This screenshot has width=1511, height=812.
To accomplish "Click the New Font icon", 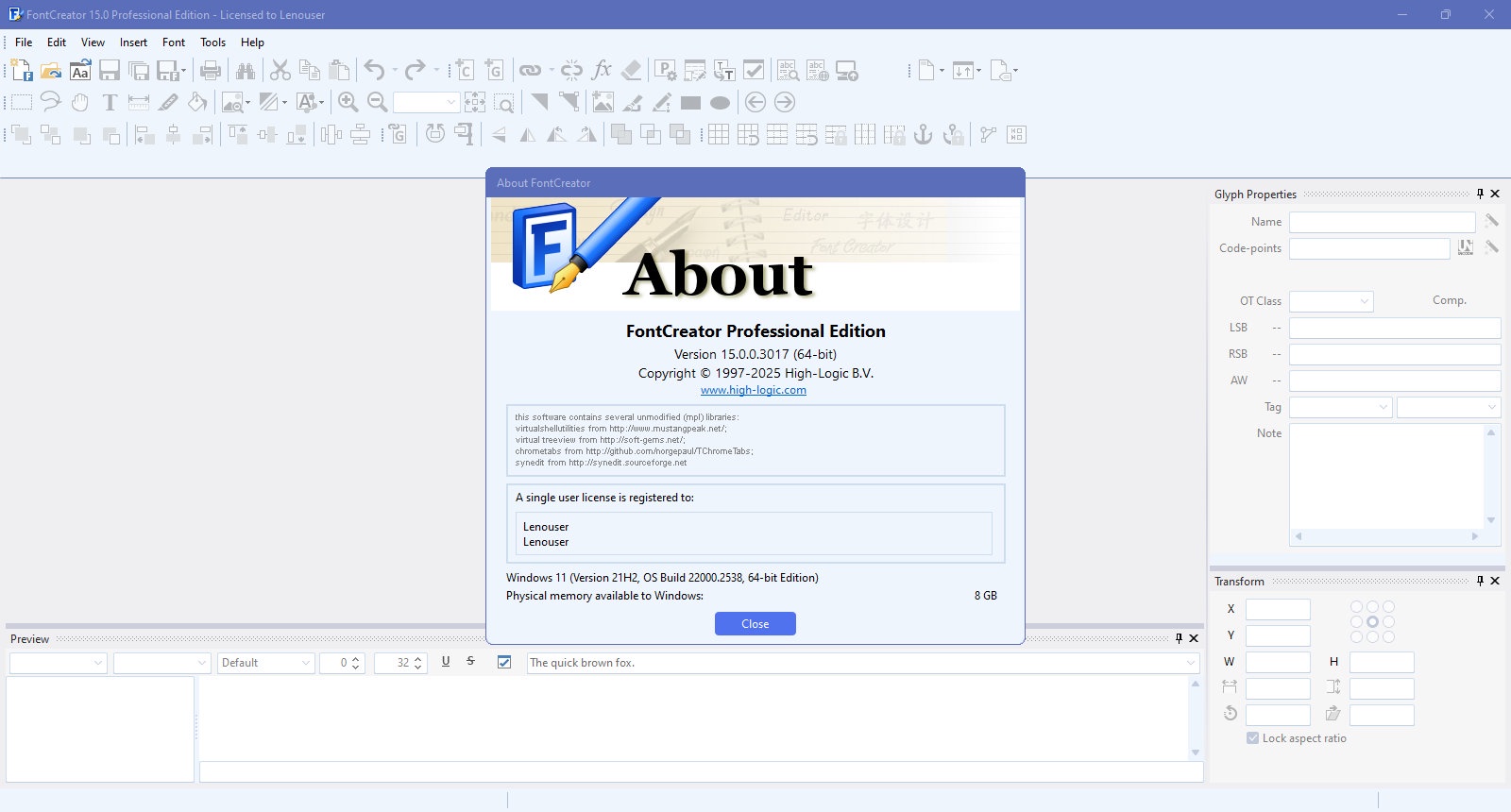I will (x=22, y=70).
